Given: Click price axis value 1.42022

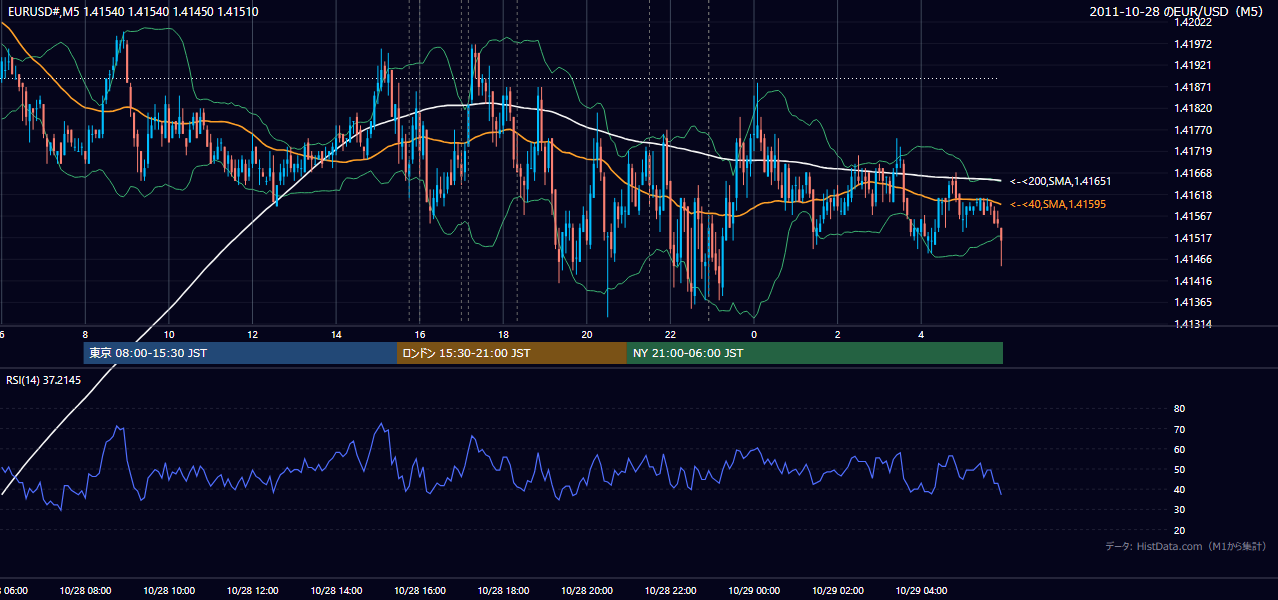Looking at the screenshot, I should coord(1194,22).
